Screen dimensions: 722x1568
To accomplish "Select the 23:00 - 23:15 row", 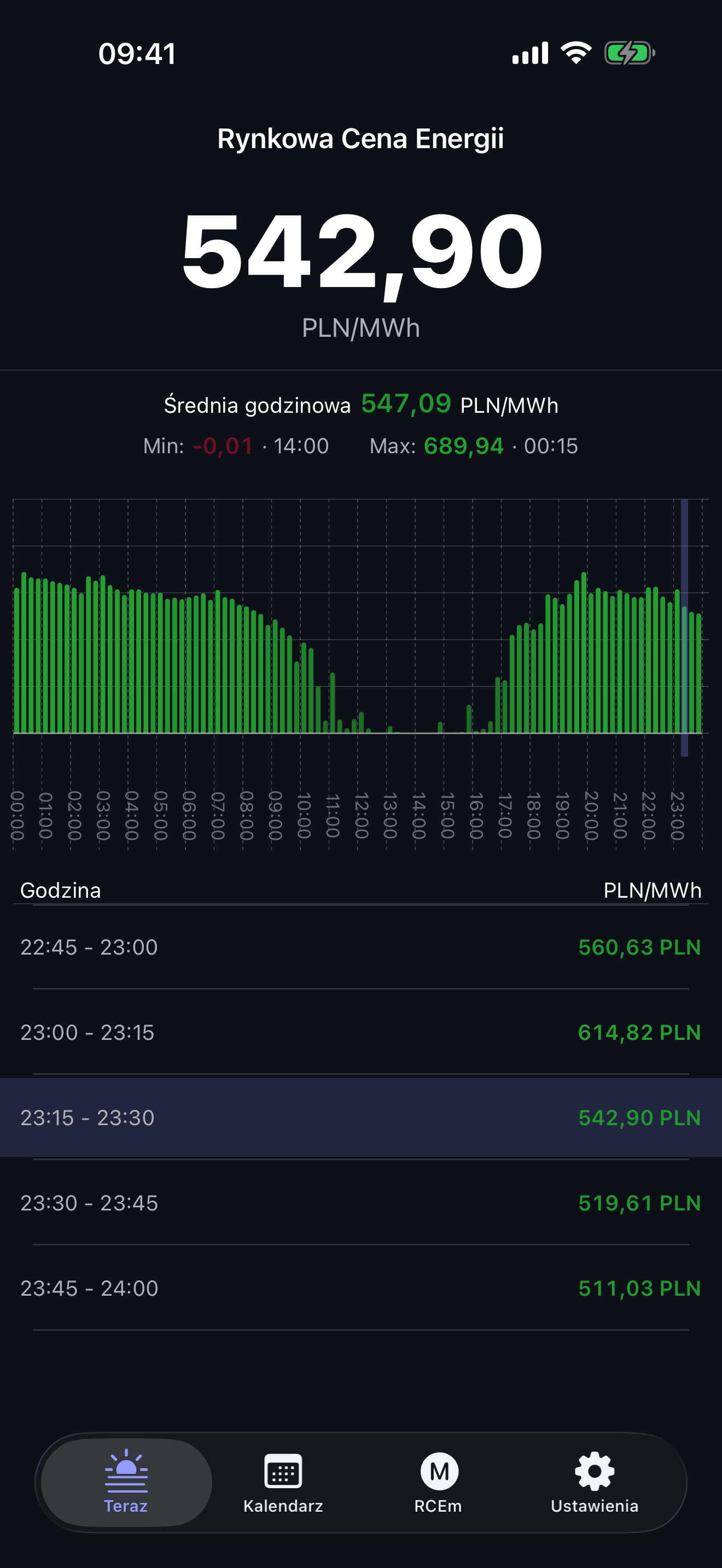I will click(361, 1032).
